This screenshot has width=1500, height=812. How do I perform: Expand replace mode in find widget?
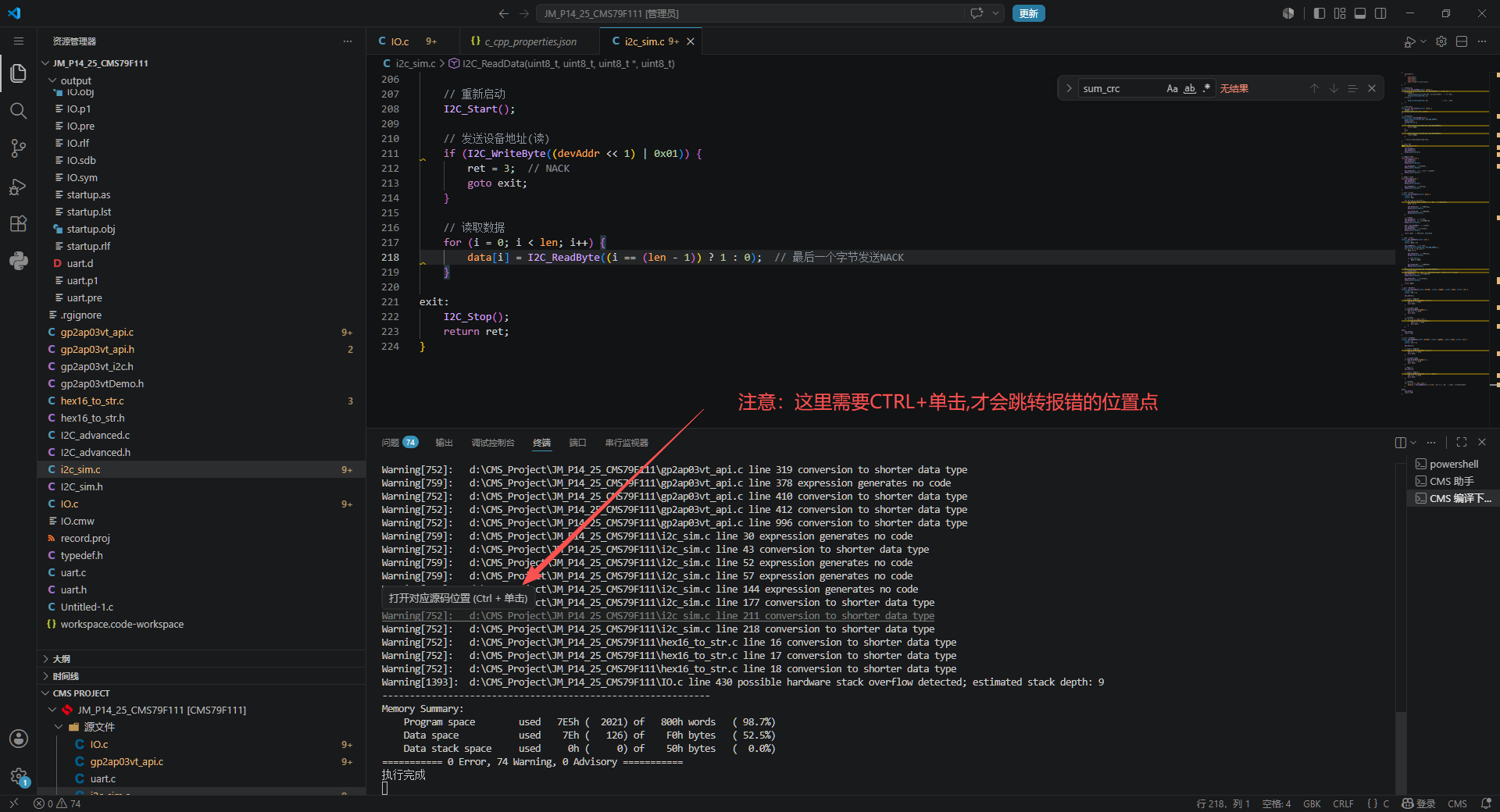point(1069,88)
